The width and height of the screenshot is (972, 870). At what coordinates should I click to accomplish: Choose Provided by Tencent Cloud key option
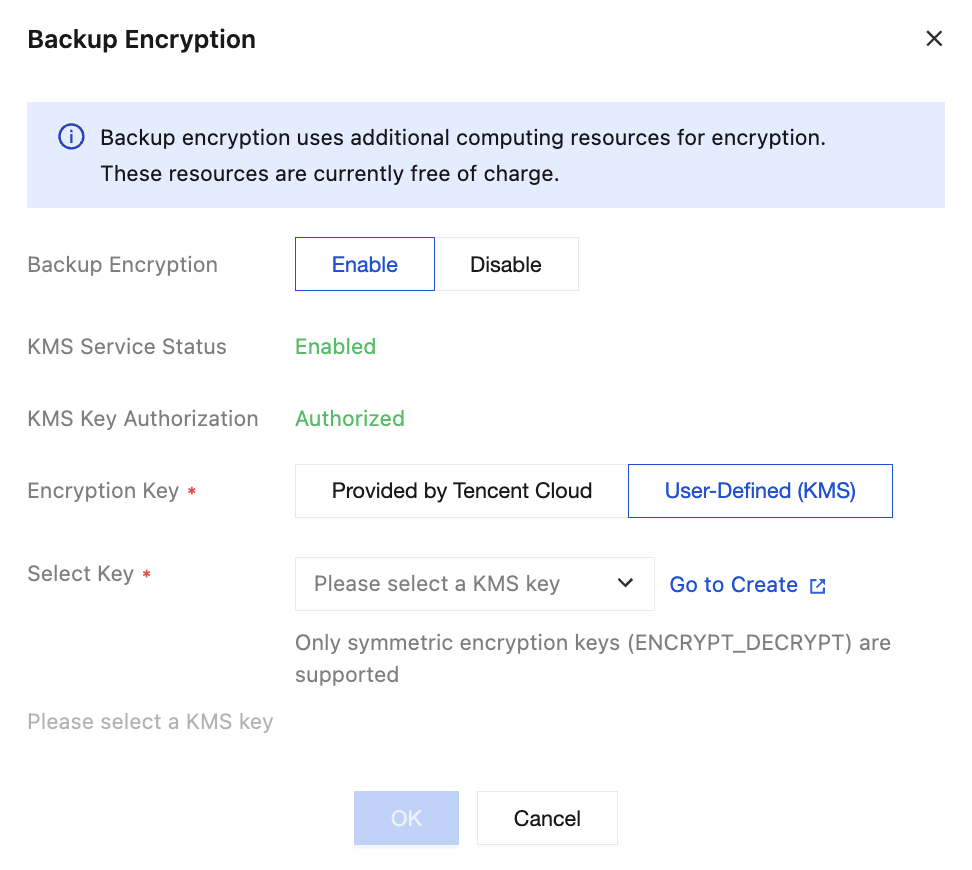tap(462, 490)
